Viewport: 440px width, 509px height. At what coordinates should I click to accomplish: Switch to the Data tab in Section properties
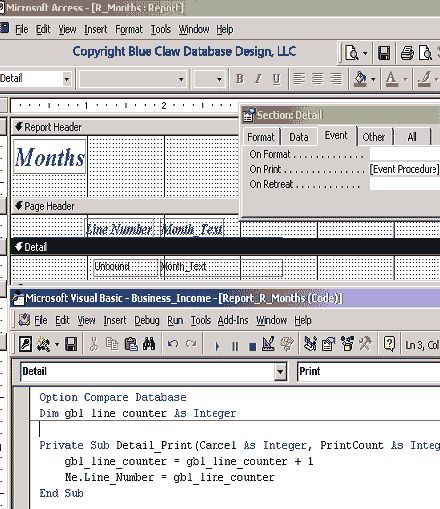(299, 137)
